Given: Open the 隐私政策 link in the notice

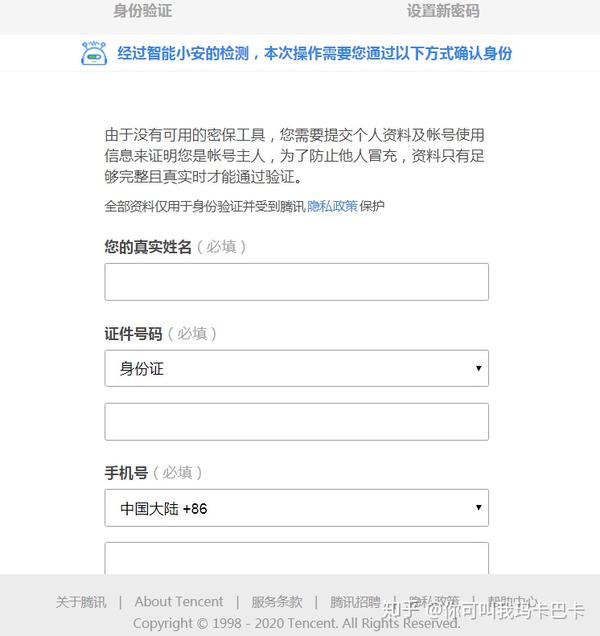Looking at the screenshot, I should (x=332, y=206).
